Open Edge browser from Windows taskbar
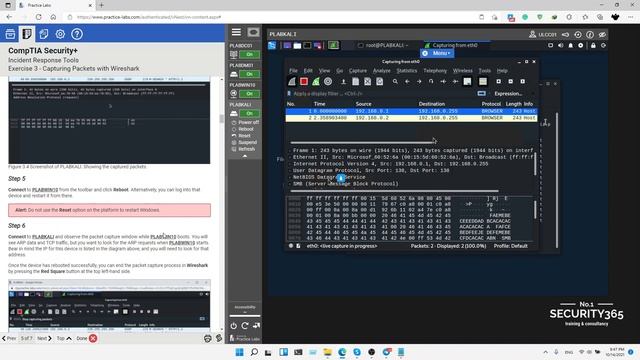 pos(342,352)
